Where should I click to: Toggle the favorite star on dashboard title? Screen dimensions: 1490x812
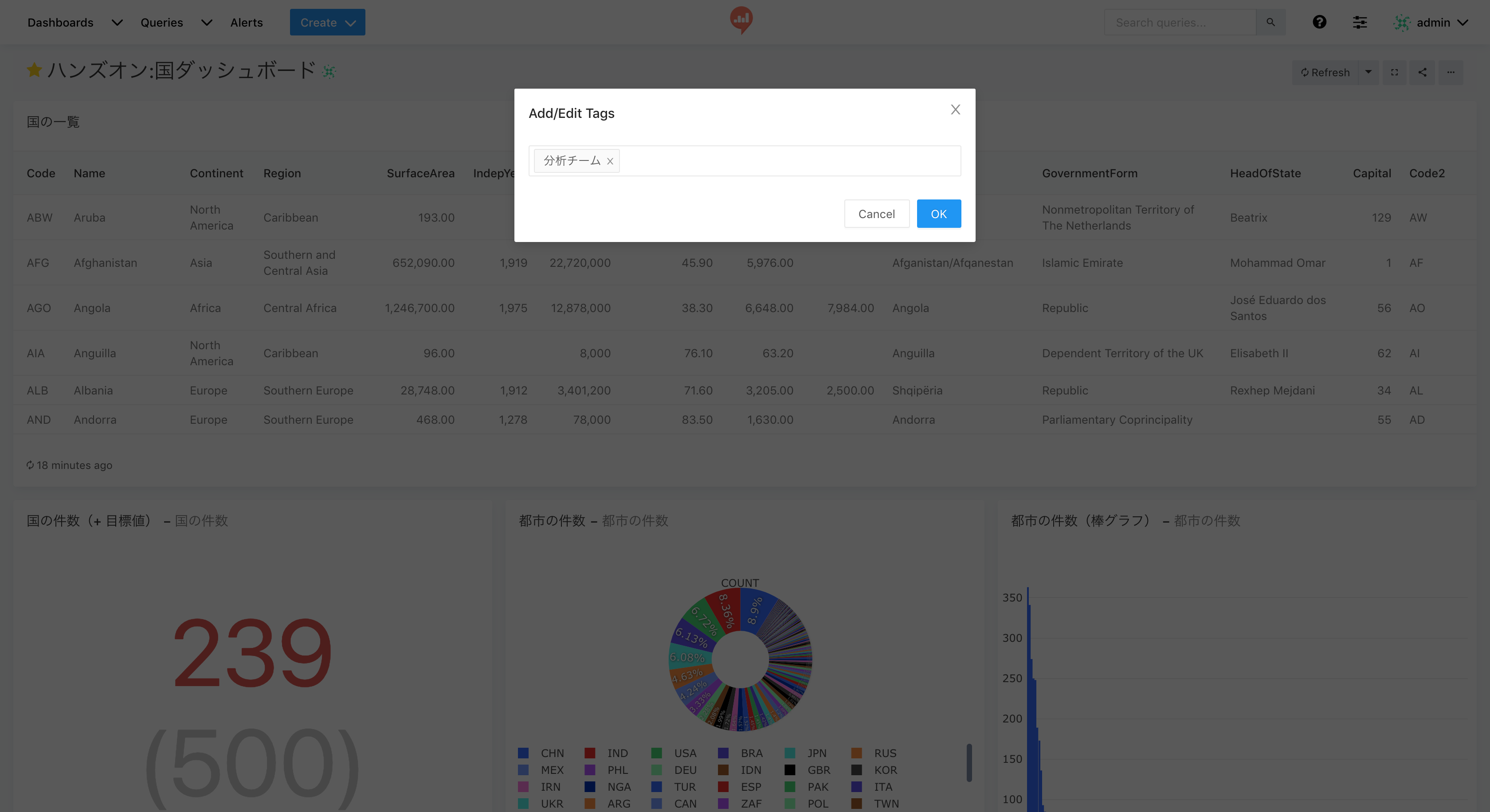[34, 70]
